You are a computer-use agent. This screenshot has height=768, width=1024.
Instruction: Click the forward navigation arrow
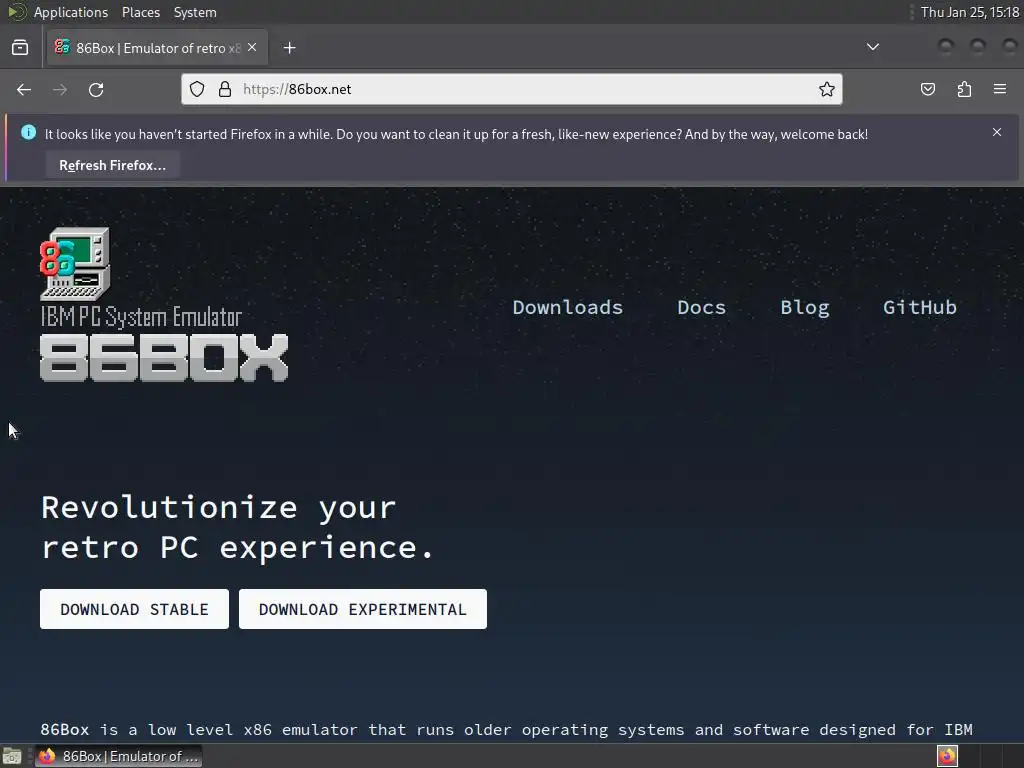point(59,89)
